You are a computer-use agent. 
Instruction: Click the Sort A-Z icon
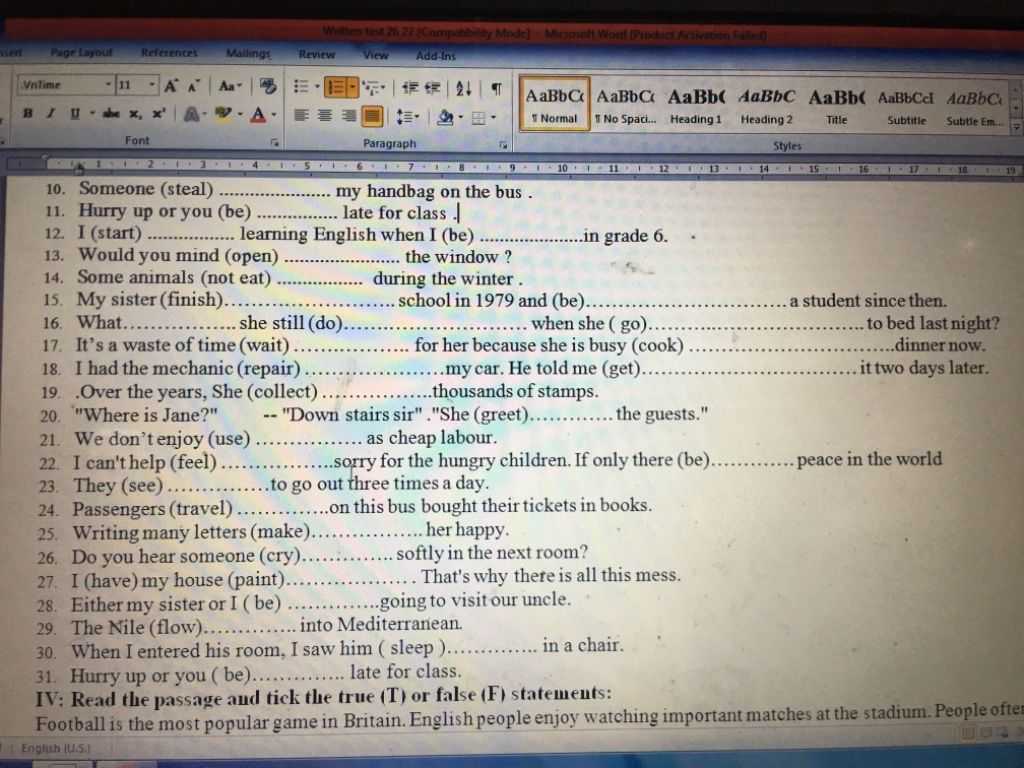tap(464, 88)
